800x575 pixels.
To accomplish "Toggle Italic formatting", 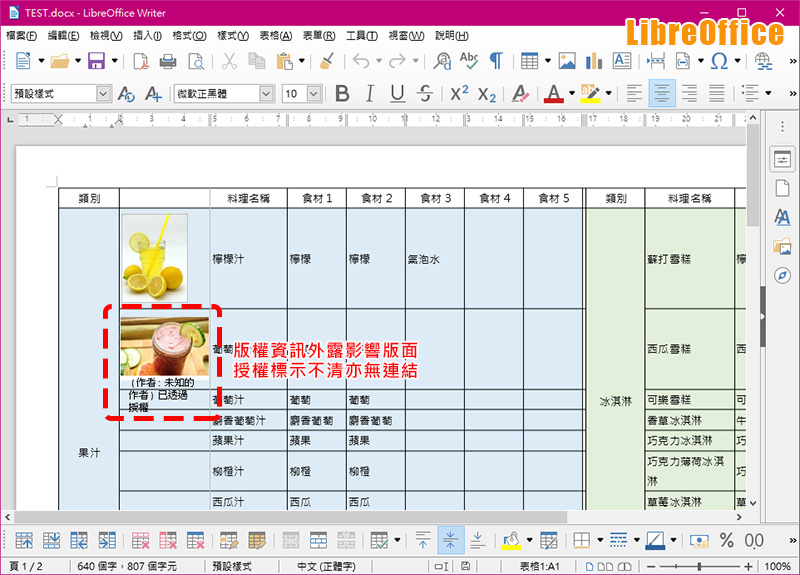I will 369,94.
